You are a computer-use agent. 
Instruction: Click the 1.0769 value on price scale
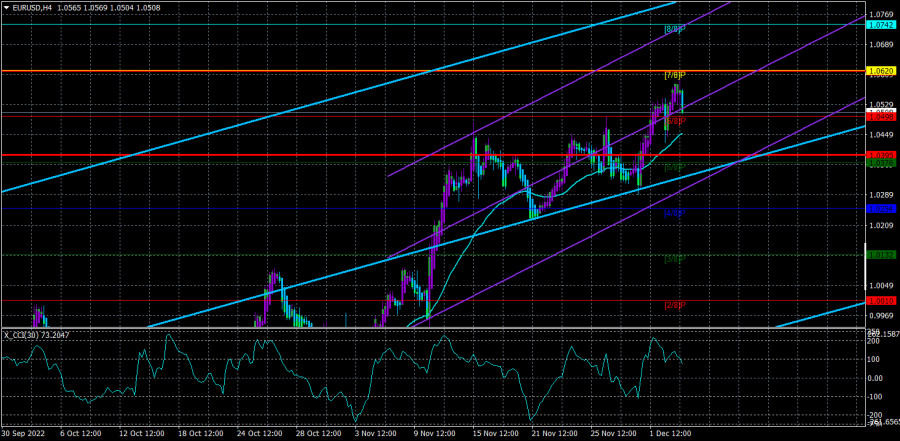point(881,14)
